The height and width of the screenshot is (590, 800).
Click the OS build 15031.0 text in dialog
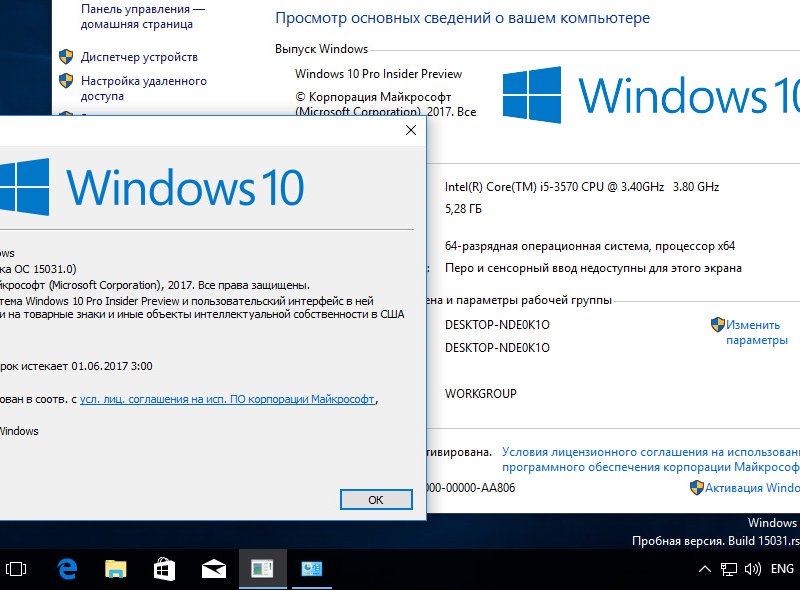pos(56,269)
